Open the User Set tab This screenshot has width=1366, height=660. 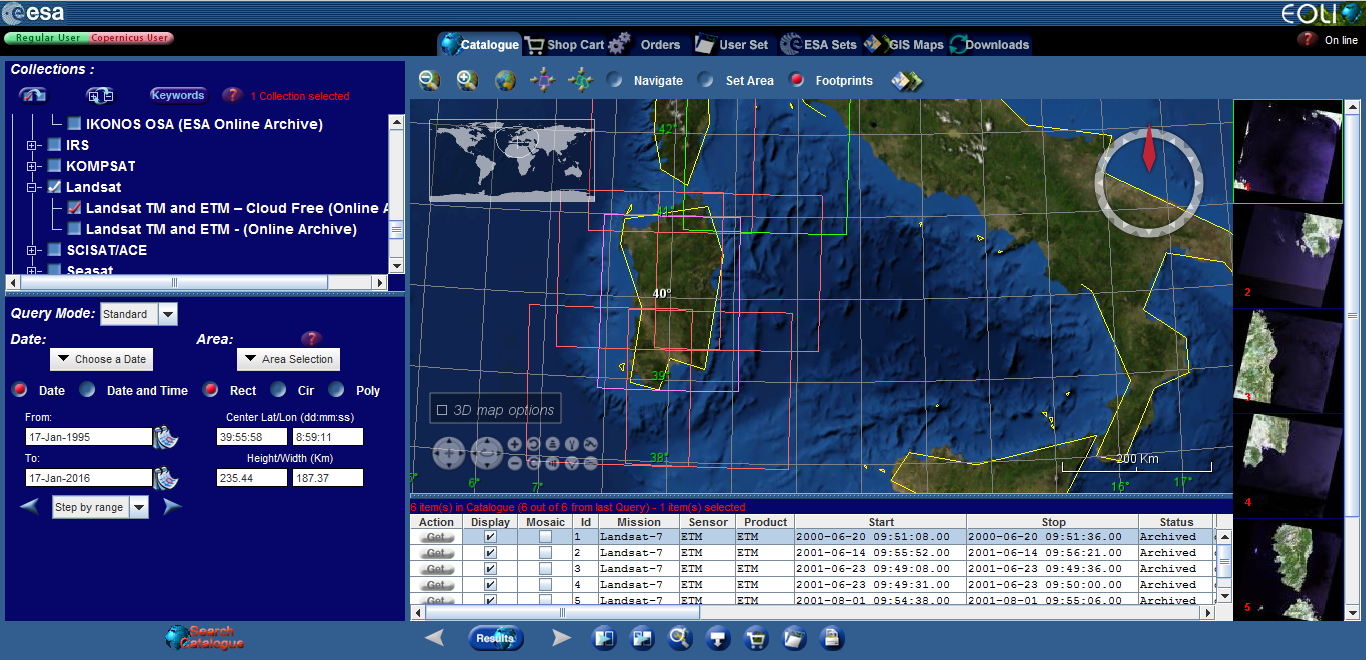pos(733,44)
